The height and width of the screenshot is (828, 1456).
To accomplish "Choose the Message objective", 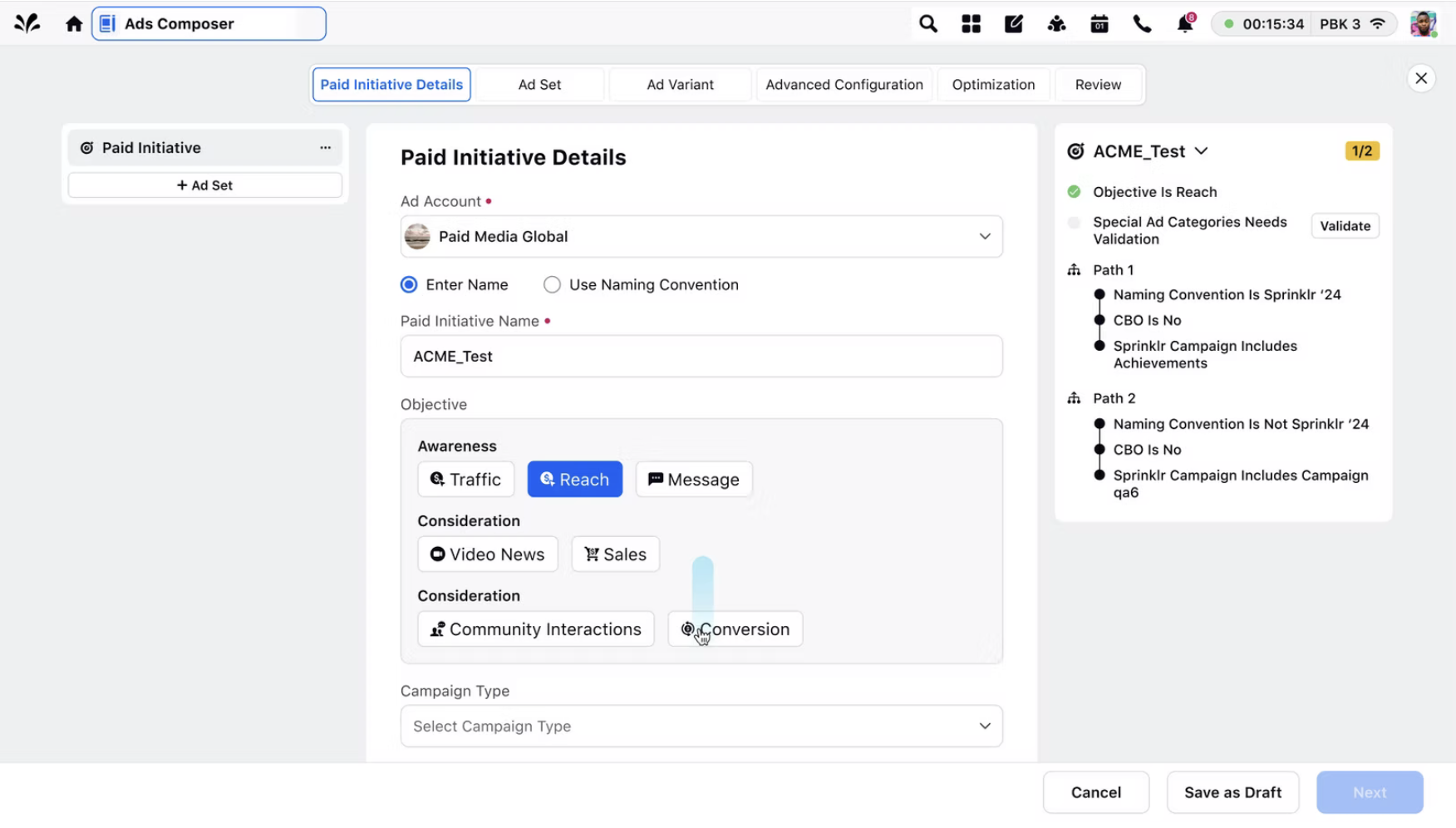I will click(694, 479).
